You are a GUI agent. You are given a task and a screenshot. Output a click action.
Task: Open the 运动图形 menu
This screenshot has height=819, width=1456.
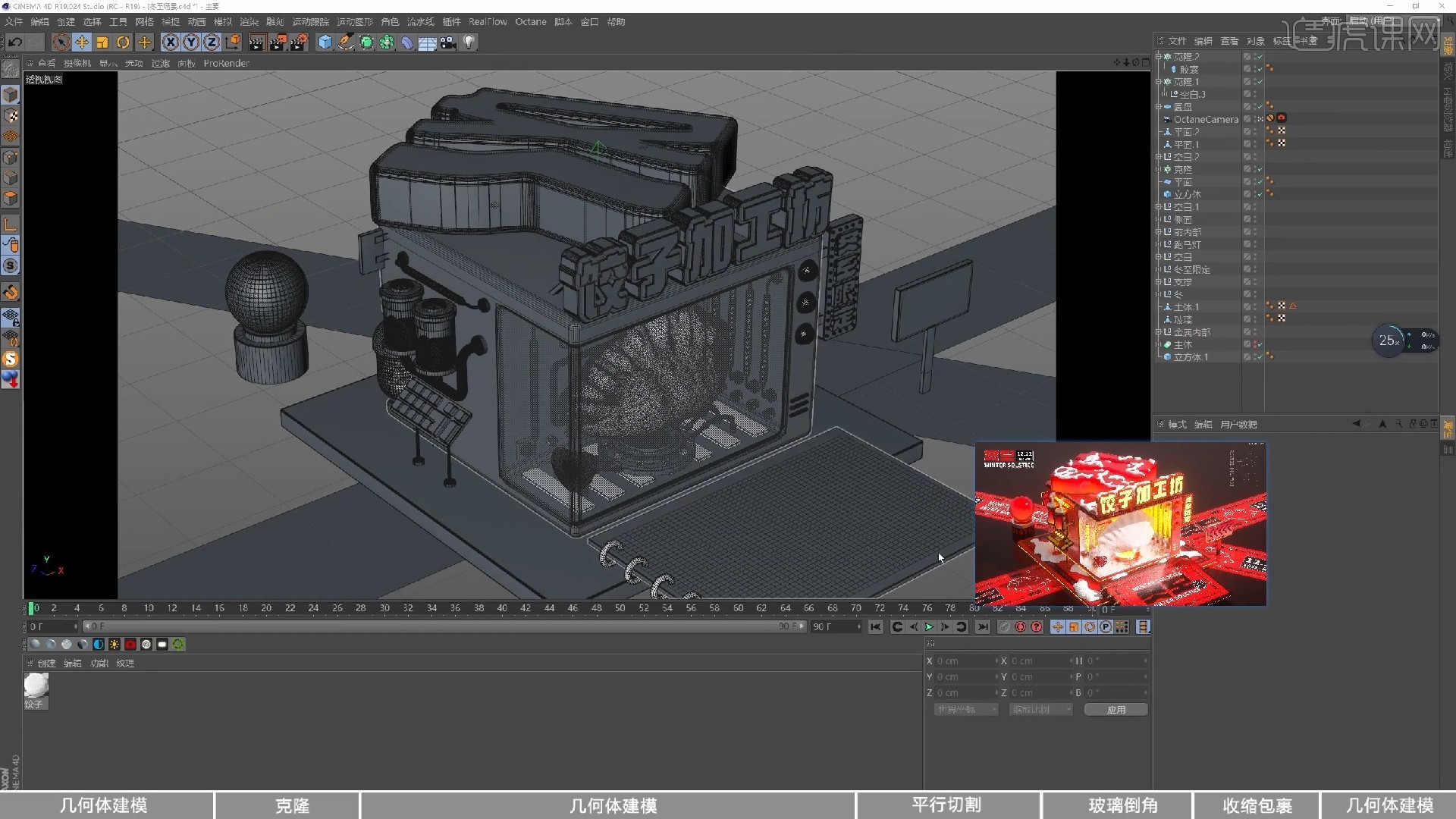pos(355,22)
